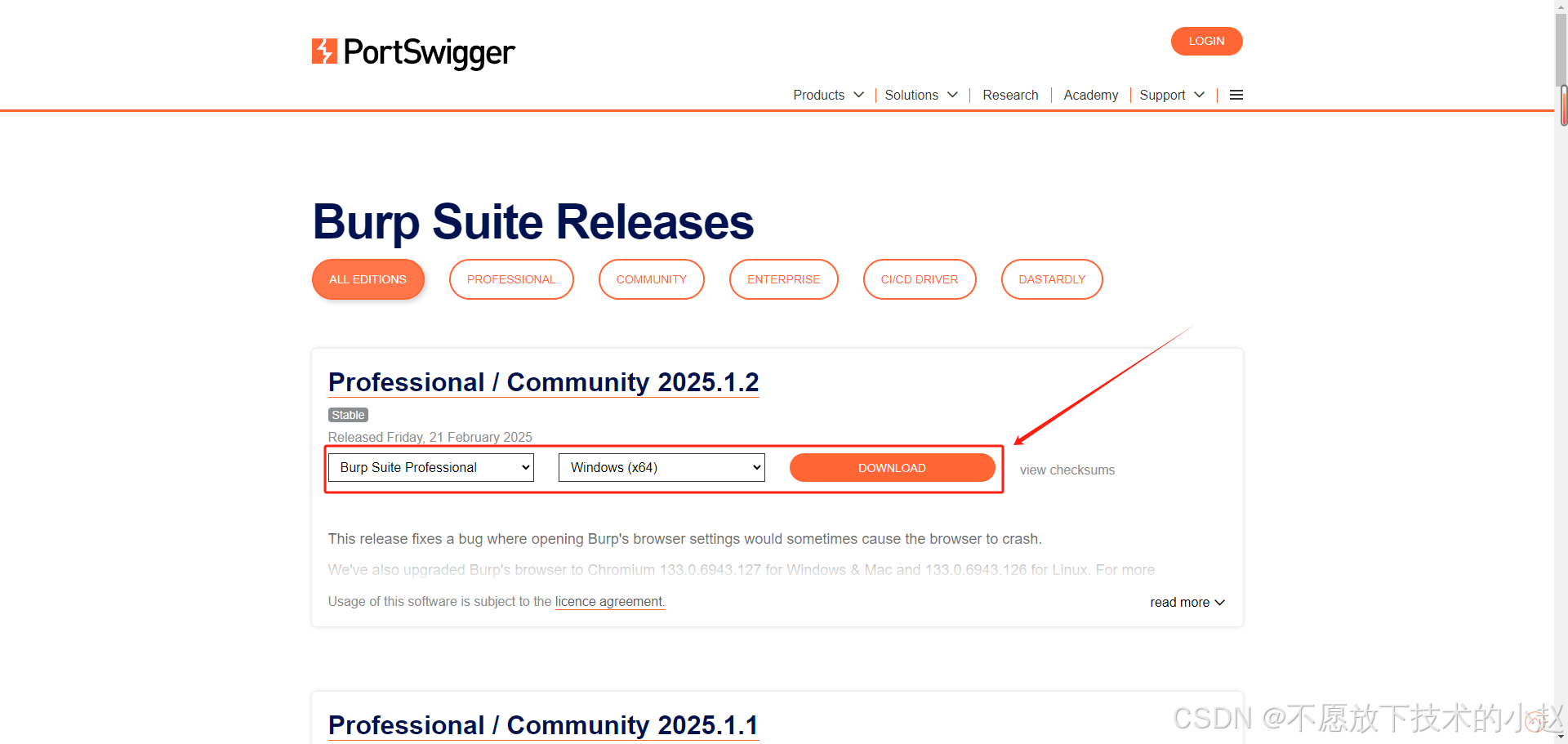The image size is (1568, 744).
Task: Click view checksums
Action: [1067, 470]
